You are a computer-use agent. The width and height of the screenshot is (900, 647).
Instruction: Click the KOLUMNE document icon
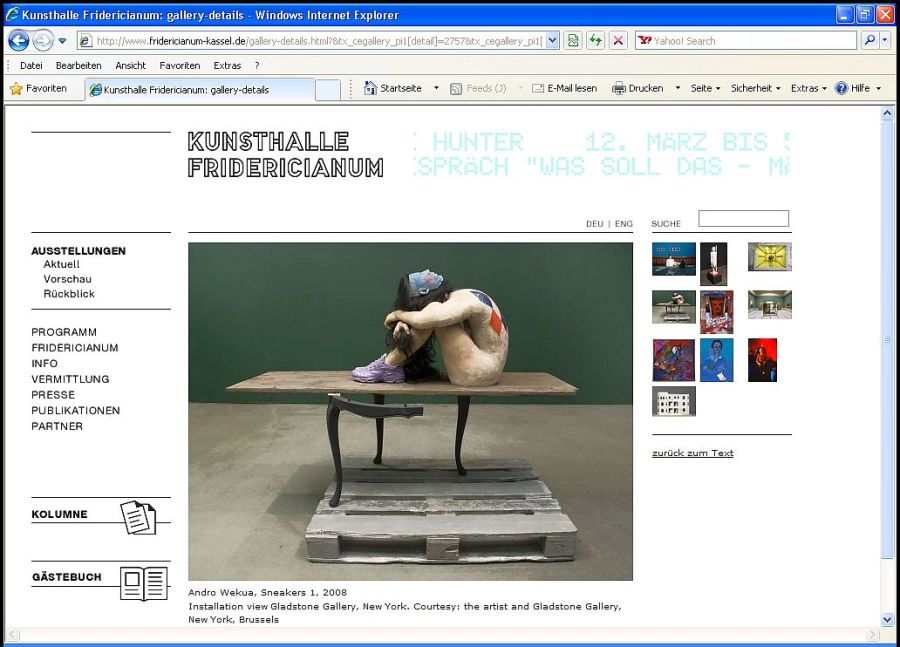[x=138, y=517]
